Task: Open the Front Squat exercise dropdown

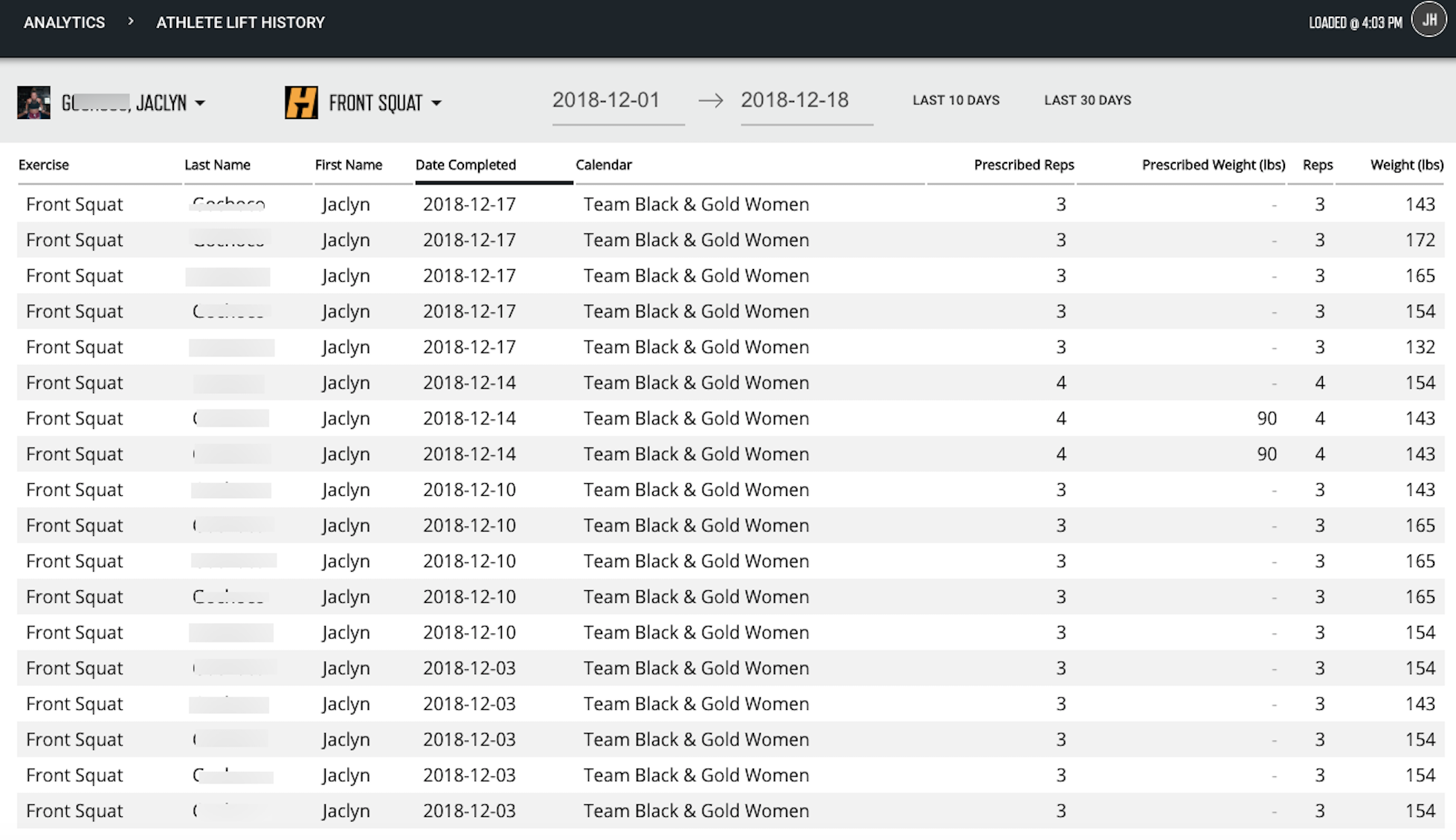Action: click(385, 103)
